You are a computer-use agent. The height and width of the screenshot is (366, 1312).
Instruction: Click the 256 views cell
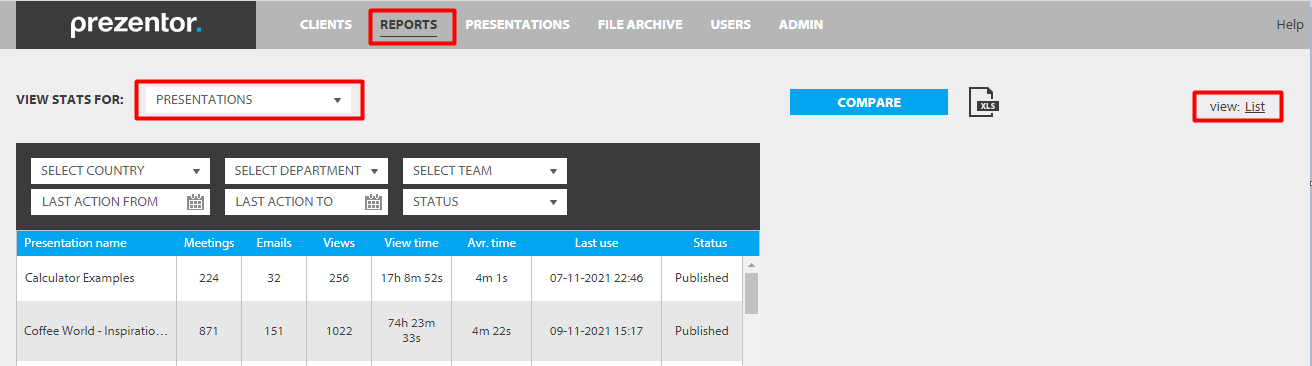(x=339, y=278)
